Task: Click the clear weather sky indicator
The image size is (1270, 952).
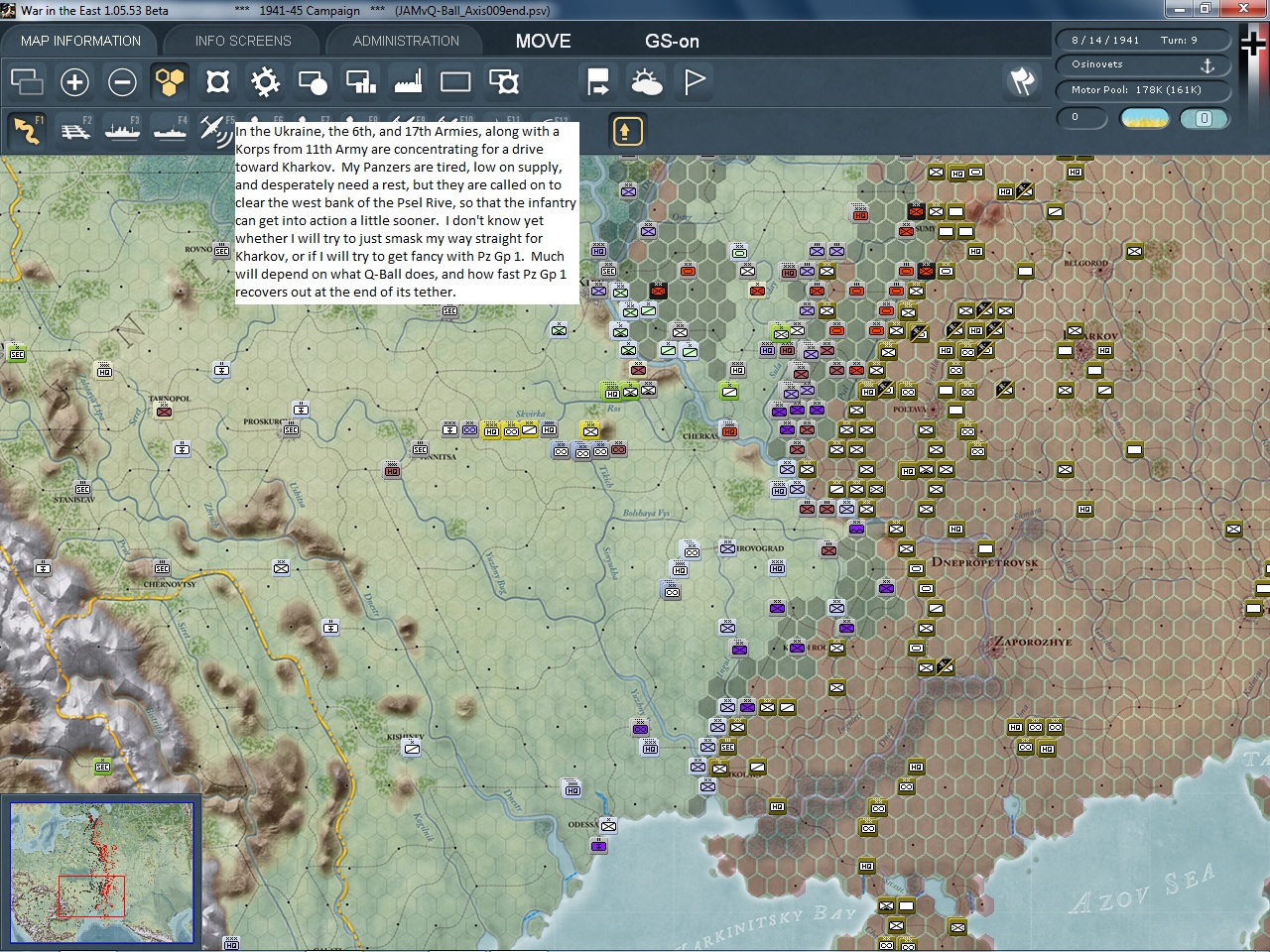Action: [1144, 118]
